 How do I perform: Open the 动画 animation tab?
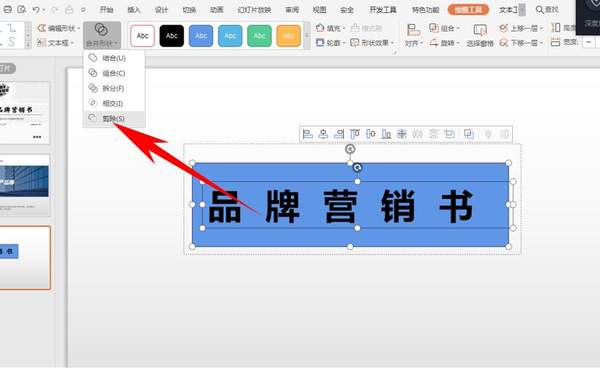coord(217,10)
